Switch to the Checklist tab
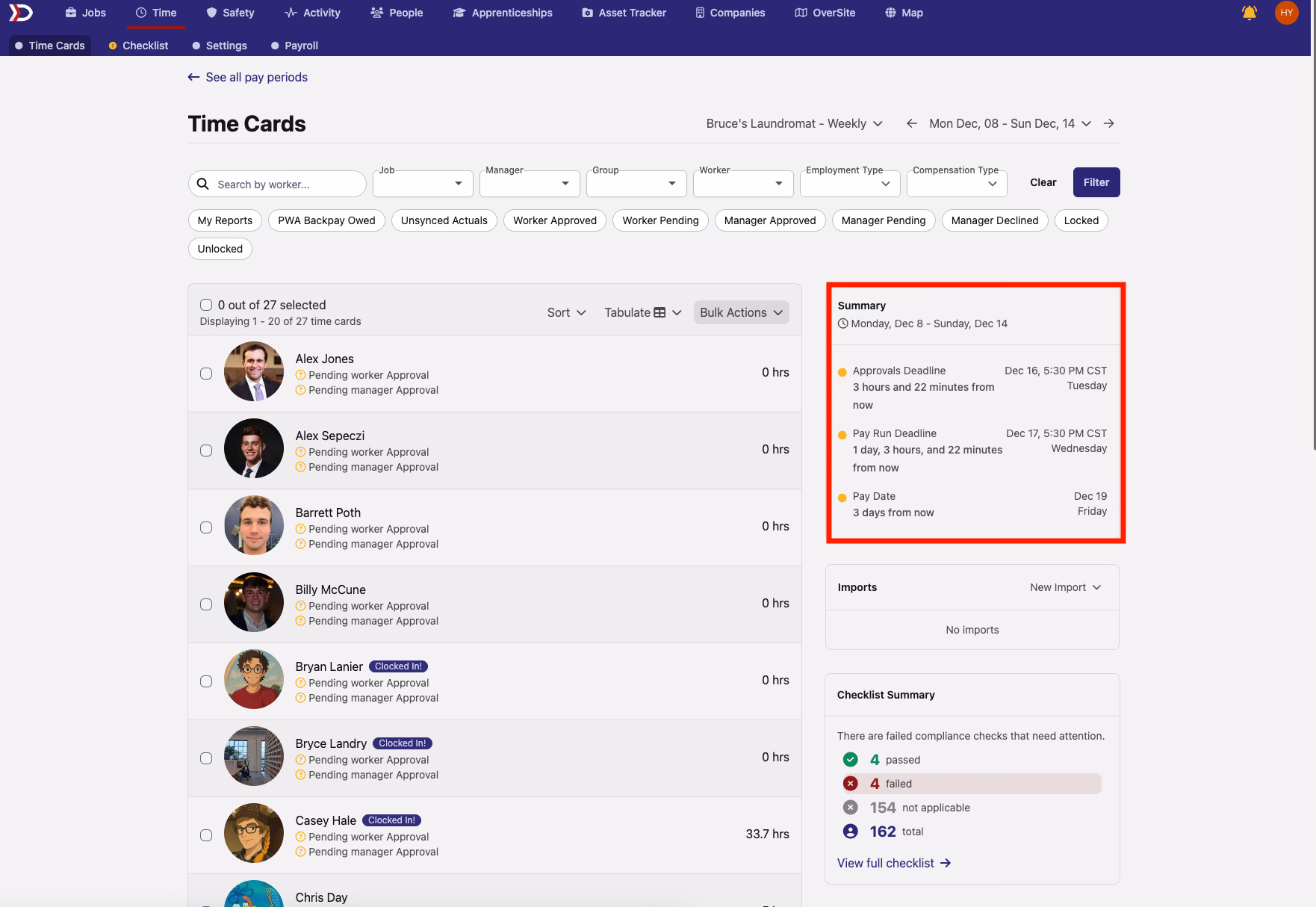 click(138, 46)
